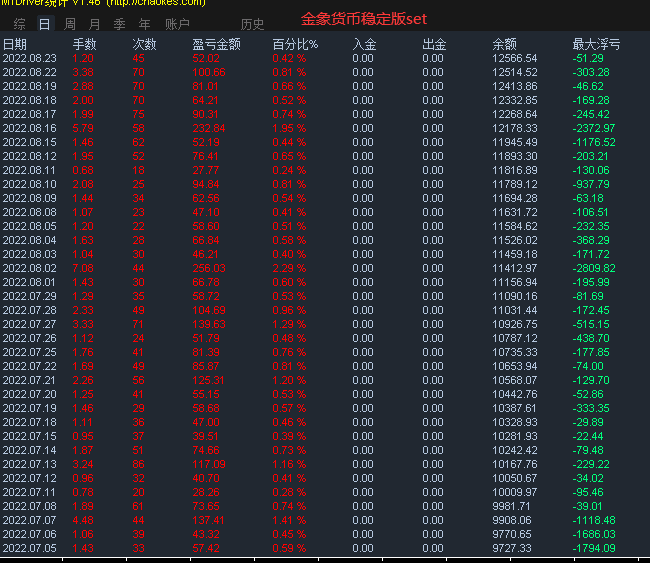Open the 历史 history tab
The width and height of the screenshot is (650, 563).
pyautogui.click(x=252, y=24)
